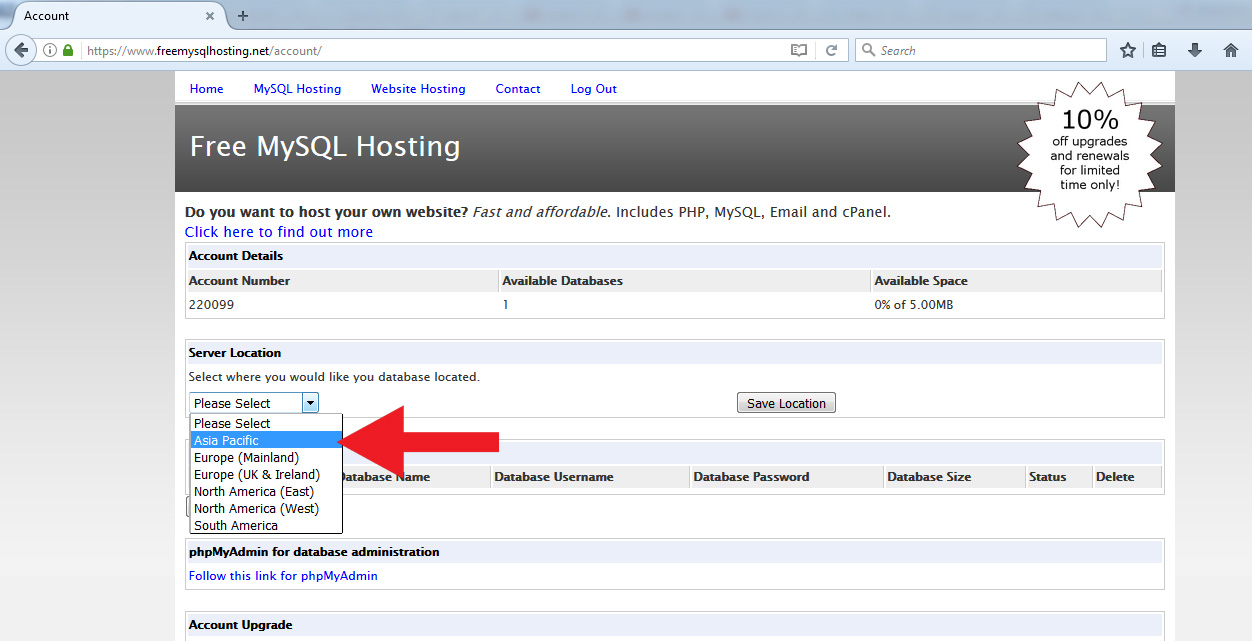Click the Free MySQL Hosting banner title

tap(325, 147)
